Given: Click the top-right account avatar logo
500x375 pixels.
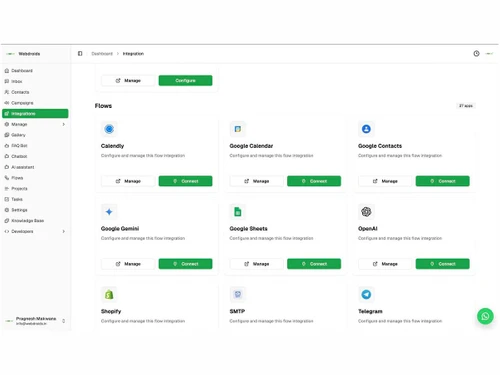Looking at the screenshot, I should coord(489,54).
